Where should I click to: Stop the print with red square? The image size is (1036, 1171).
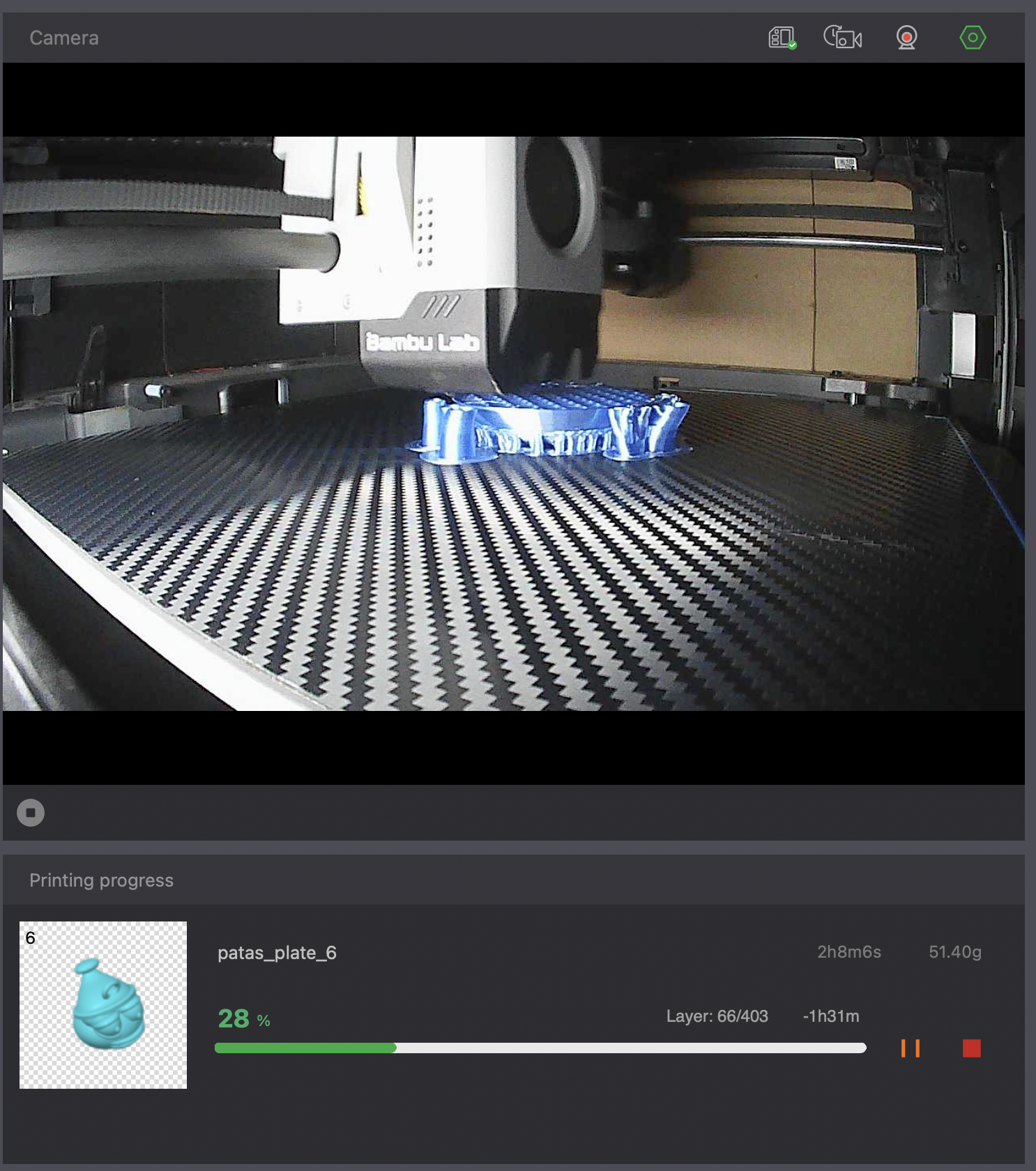[972, 1048]
